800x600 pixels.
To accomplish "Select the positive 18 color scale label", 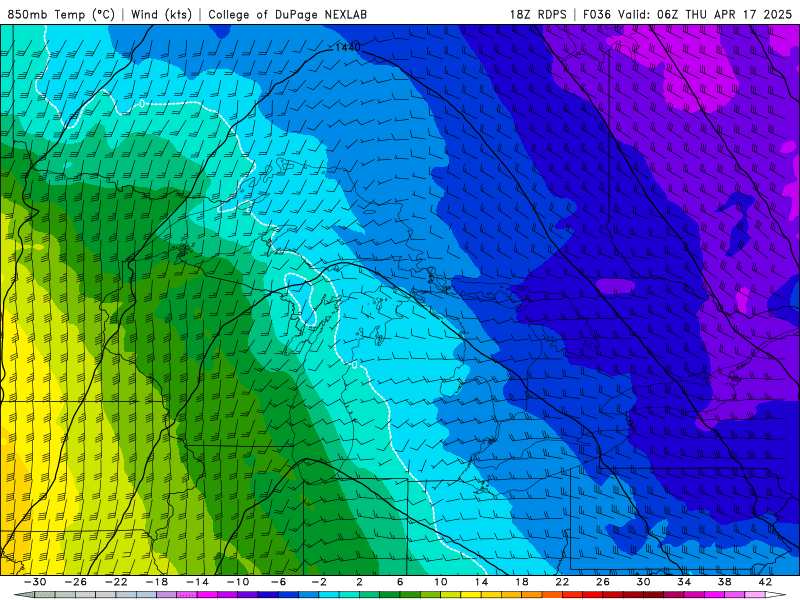I will [521, 582].
